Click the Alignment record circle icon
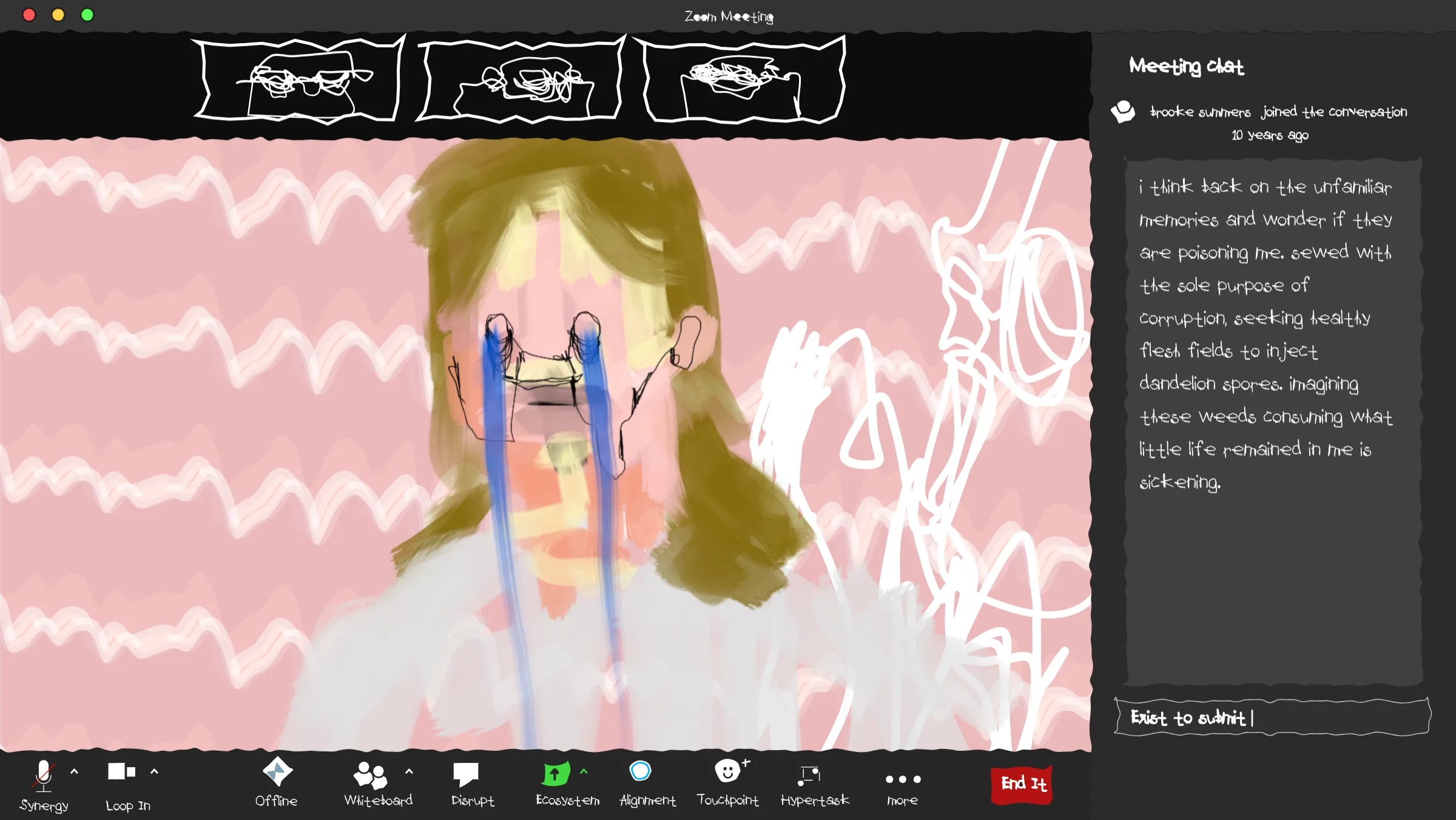The width and height of the screenshot is (1456, 820). coord(640,771)
